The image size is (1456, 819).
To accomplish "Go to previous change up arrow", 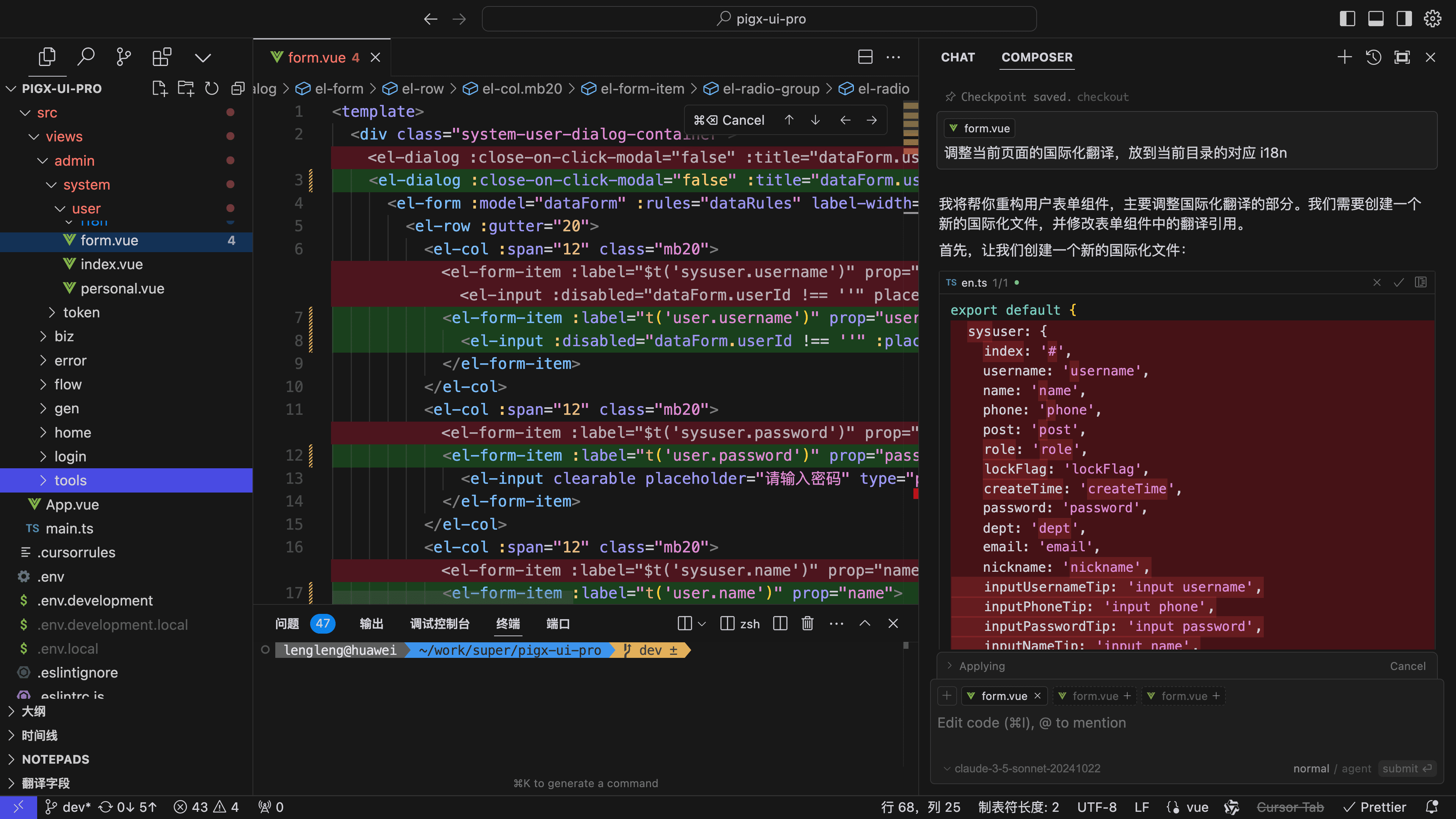I will pos(789,120).
